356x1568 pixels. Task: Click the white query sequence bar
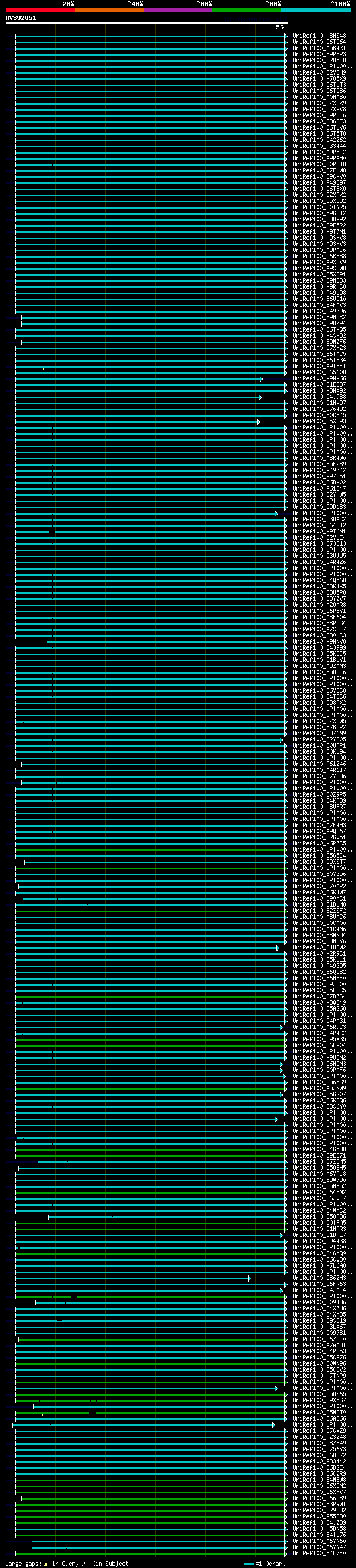coord(147,22)
